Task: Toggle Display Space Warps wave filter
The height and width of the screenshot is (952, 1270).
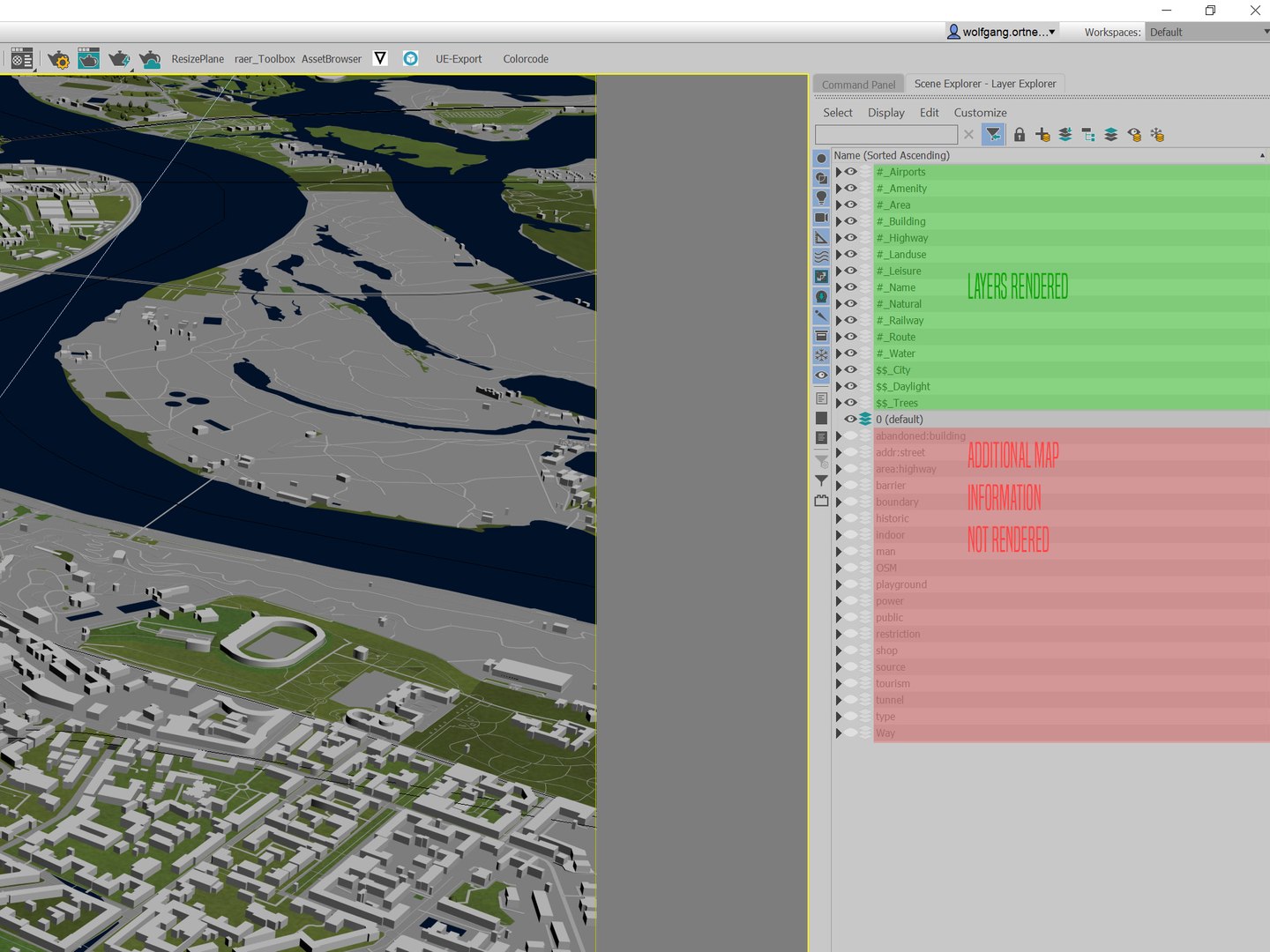Action: coord(821,257)
